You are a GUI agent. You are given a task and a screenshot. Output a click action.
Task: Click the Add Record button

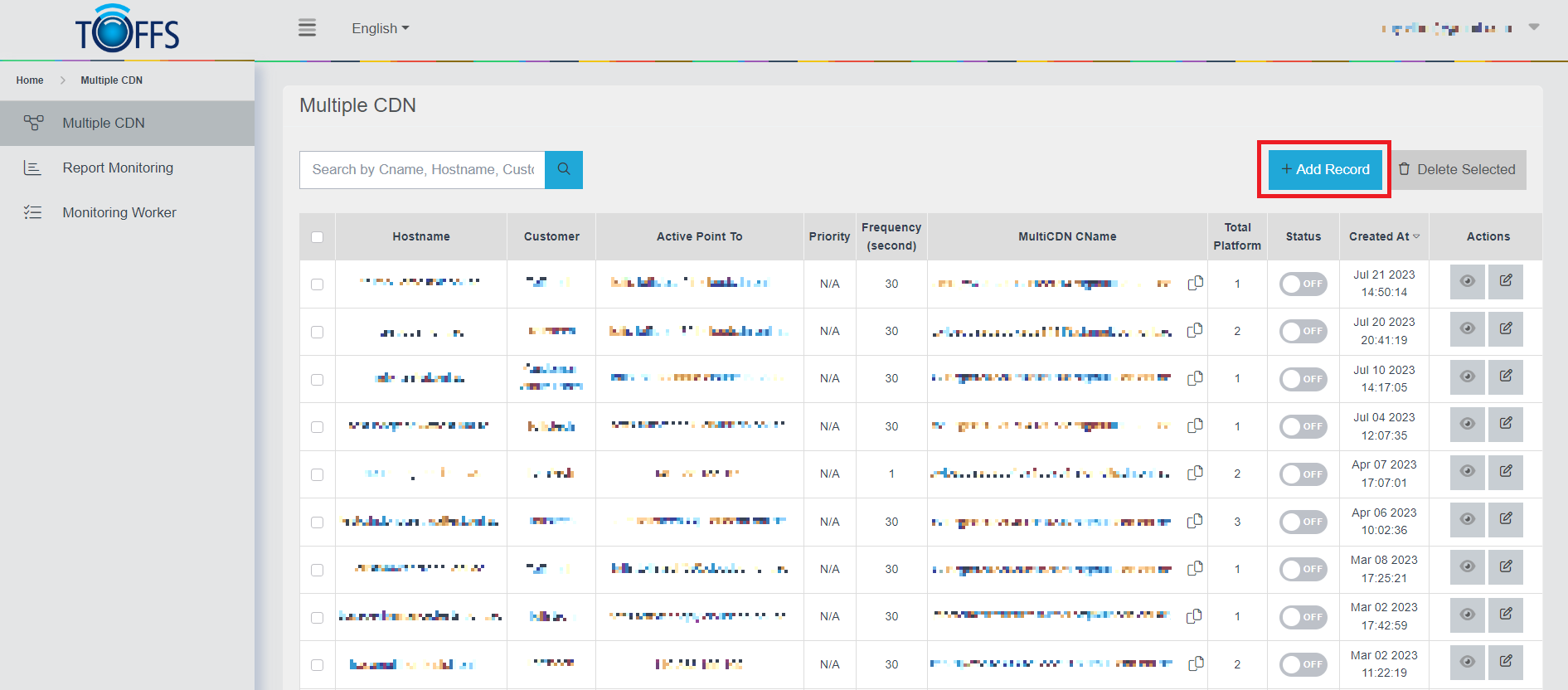[x=1324, y=169]
